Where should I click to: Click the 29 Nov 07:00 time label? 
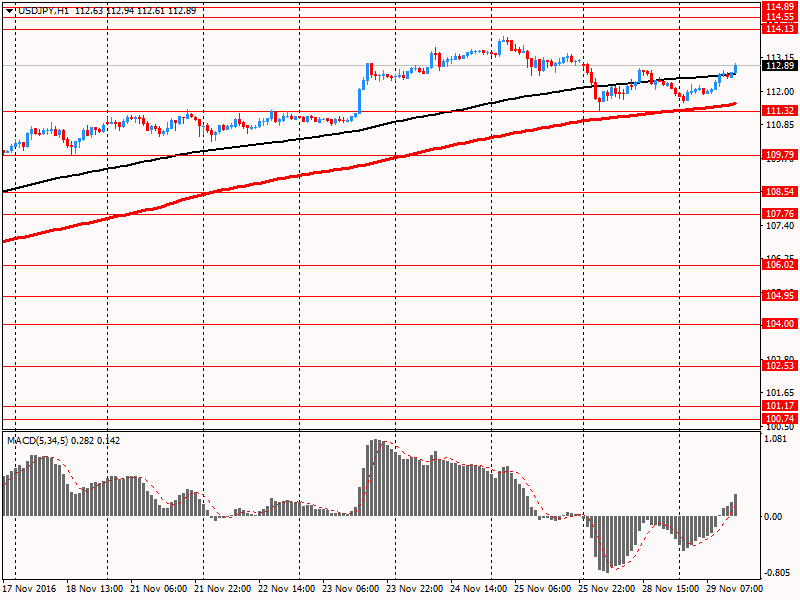[x=735, y=589]
